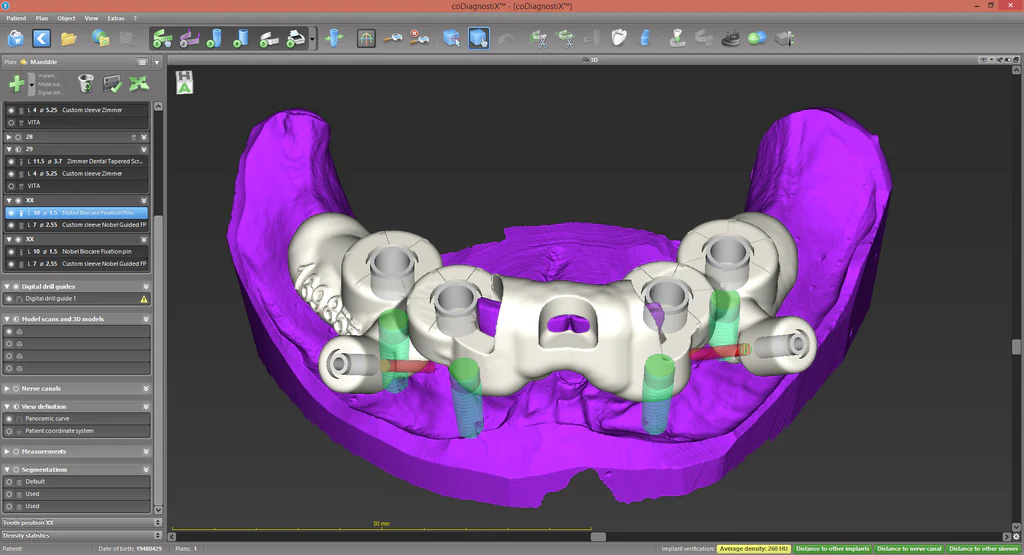Click the green four-arrow collapse icon

click(x=138, y=84)
